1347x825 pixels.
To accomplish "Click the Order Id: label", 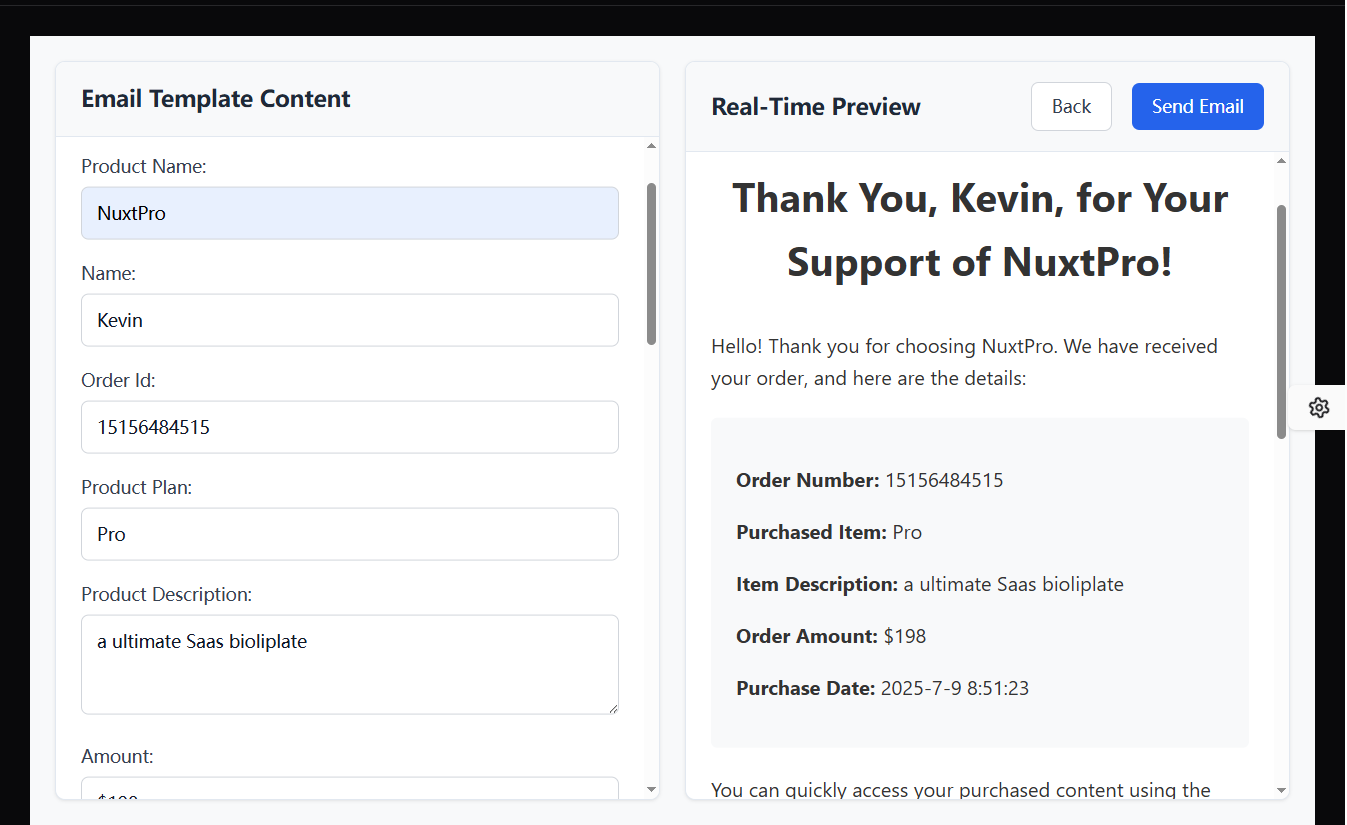I will 119,380.
